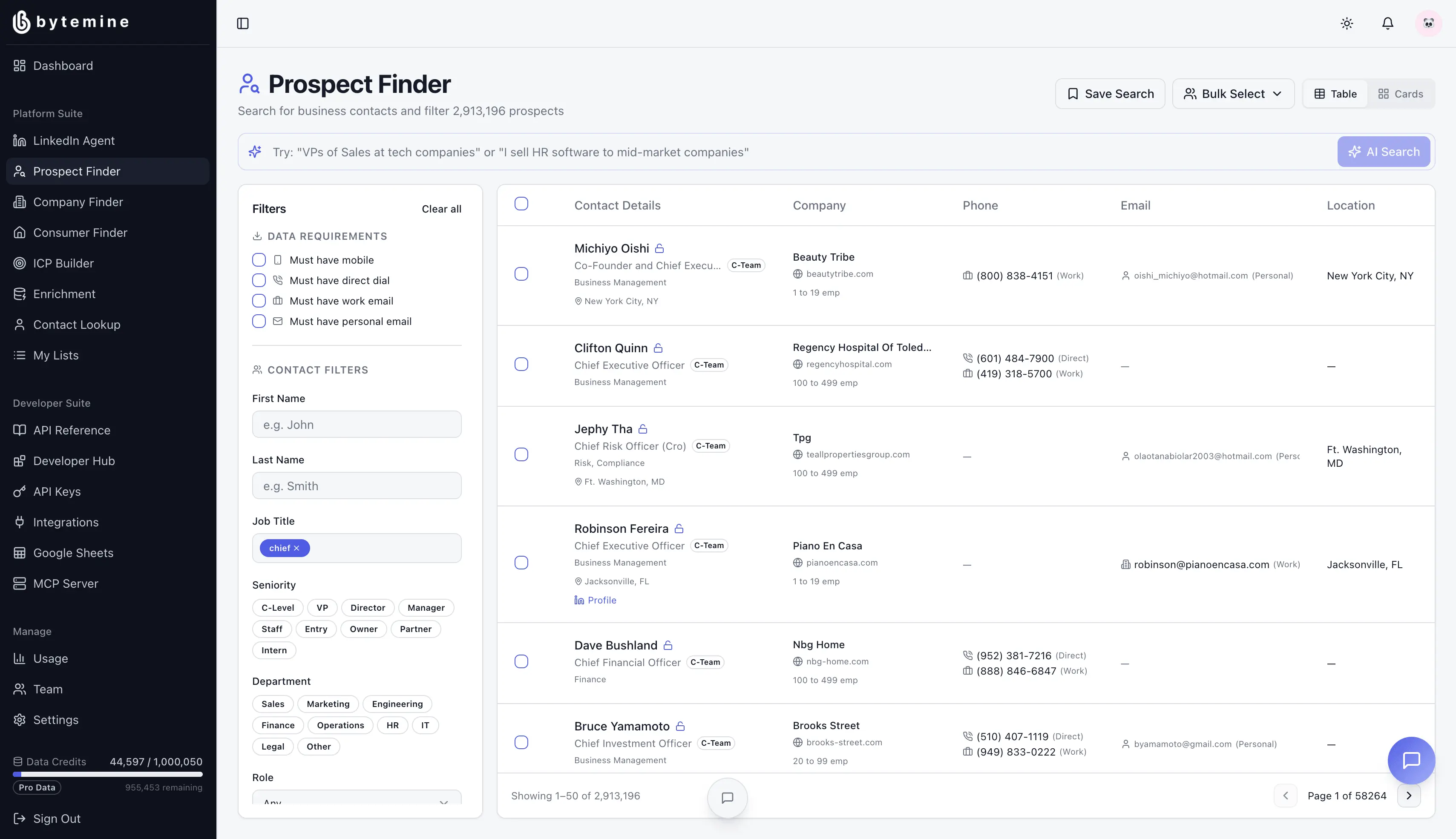The image size is (1456, 839).
Task: Open the ICP Builder page
Action: pyautogui.click(x=63, y=263)
